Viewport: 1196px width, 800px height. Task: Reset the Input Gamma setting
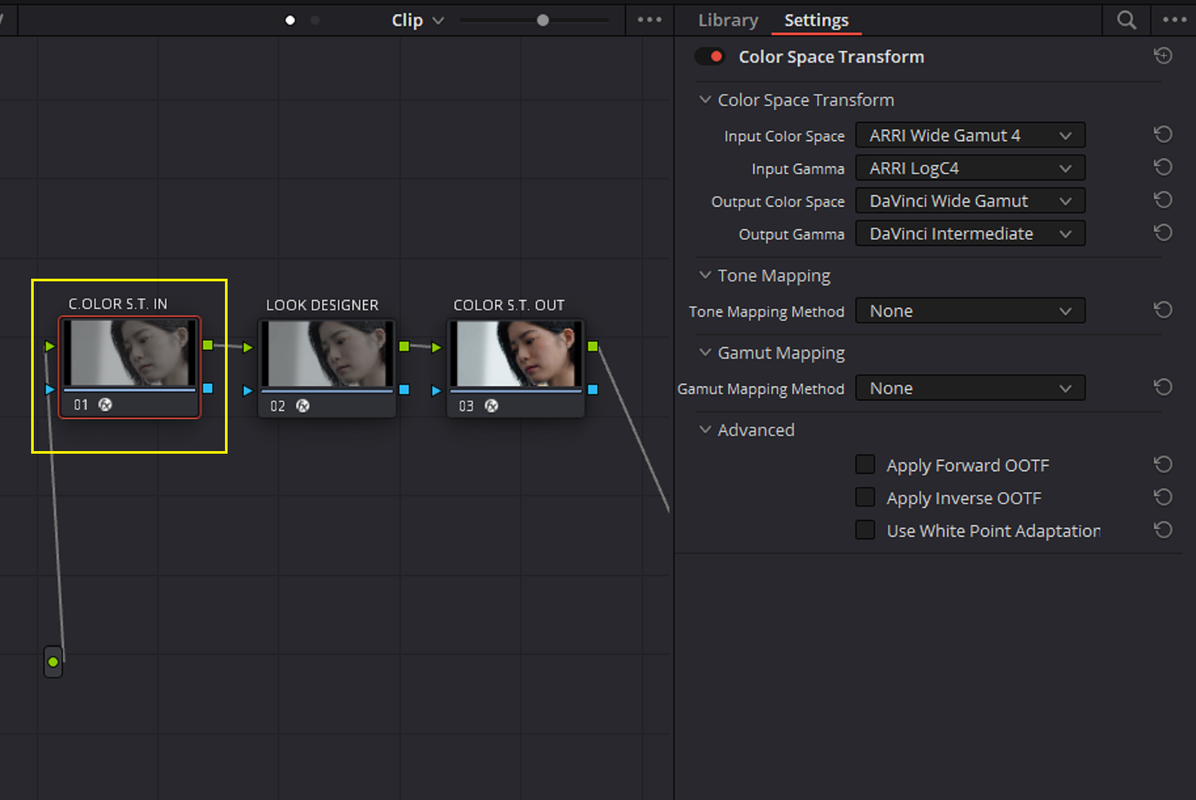tap(1162, 168)
